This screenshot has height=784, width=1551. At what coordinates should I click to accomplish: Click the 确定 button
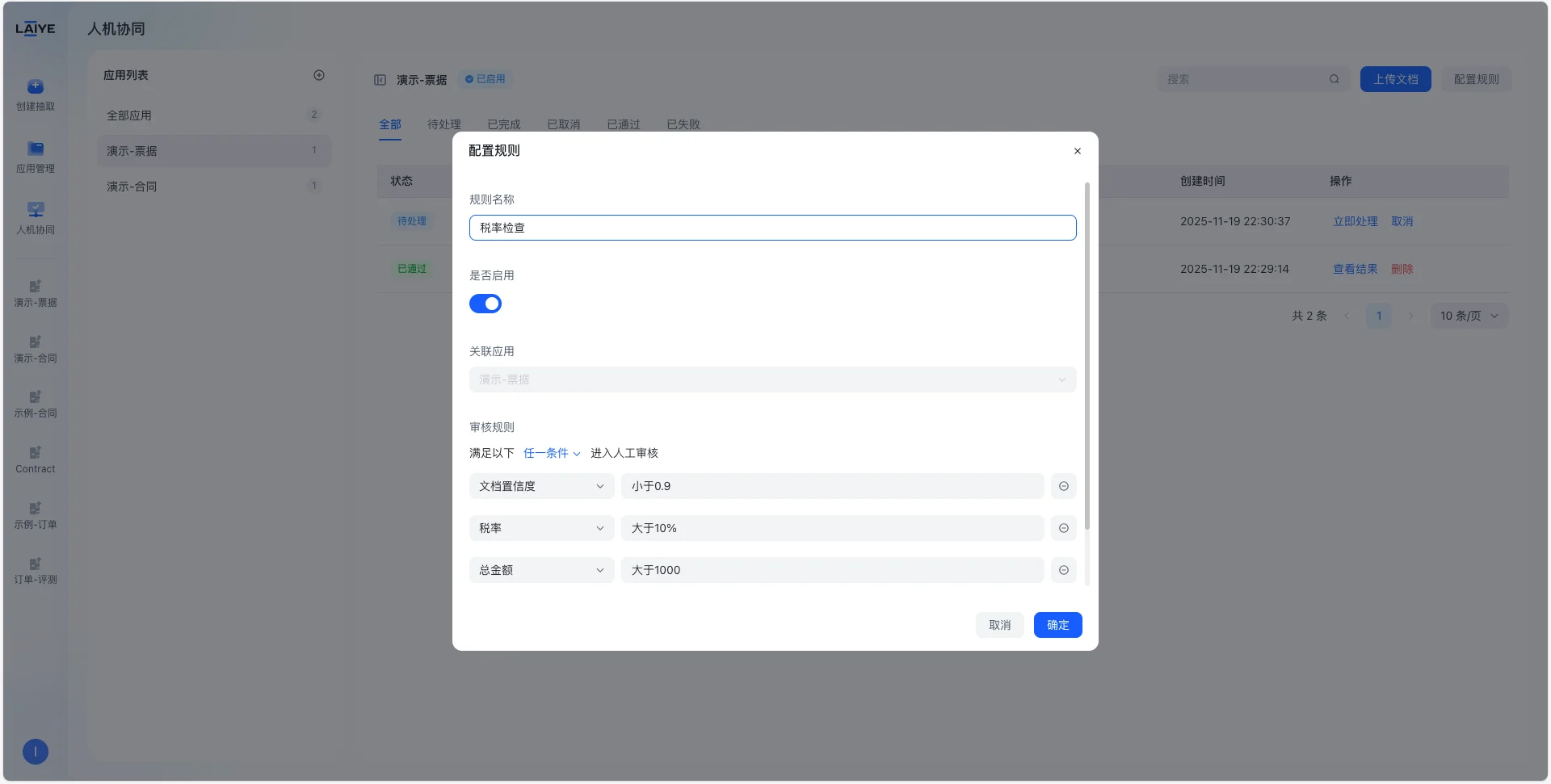coord(1058,625)
